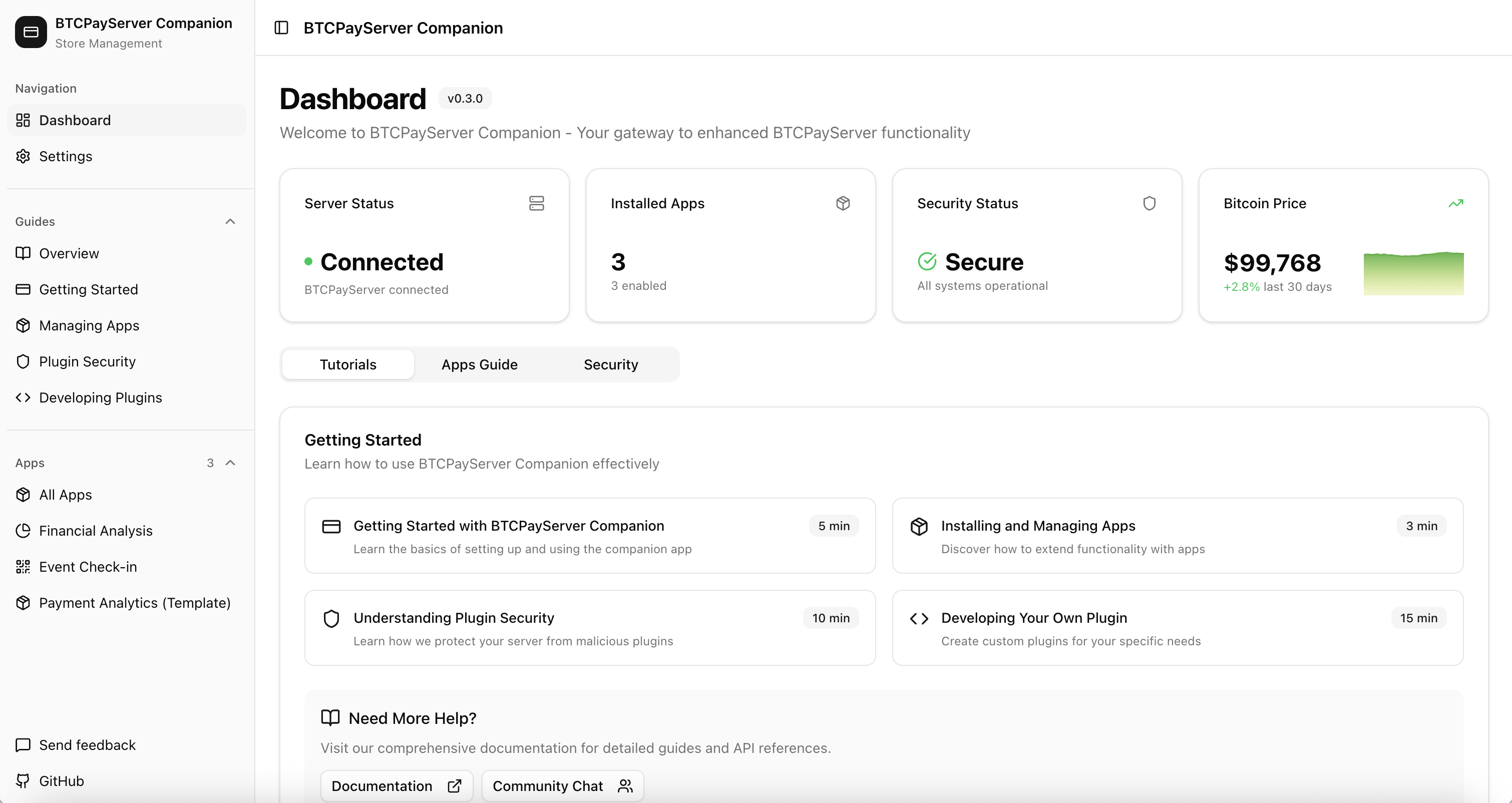Viewport: 1512px width, 803px height.
Task: Collapse the Apps section chevron
Action: [x=230, y=463]
